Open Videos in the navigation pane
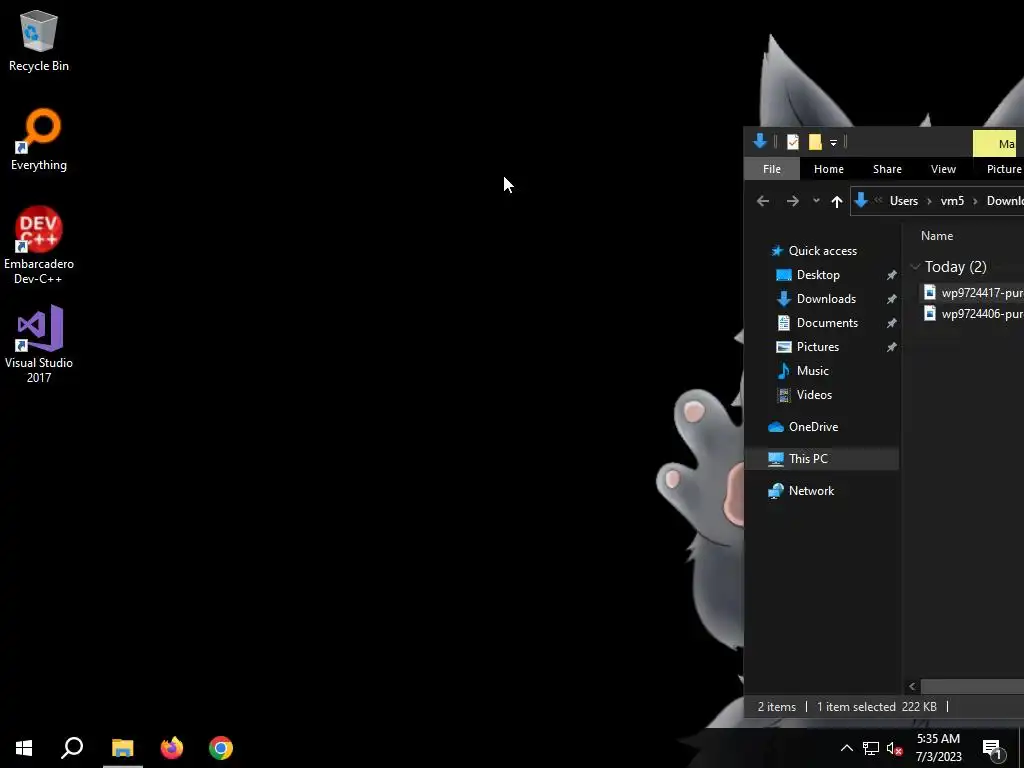The width and height of the screenshot is (1024, 768). coord(814,395)
